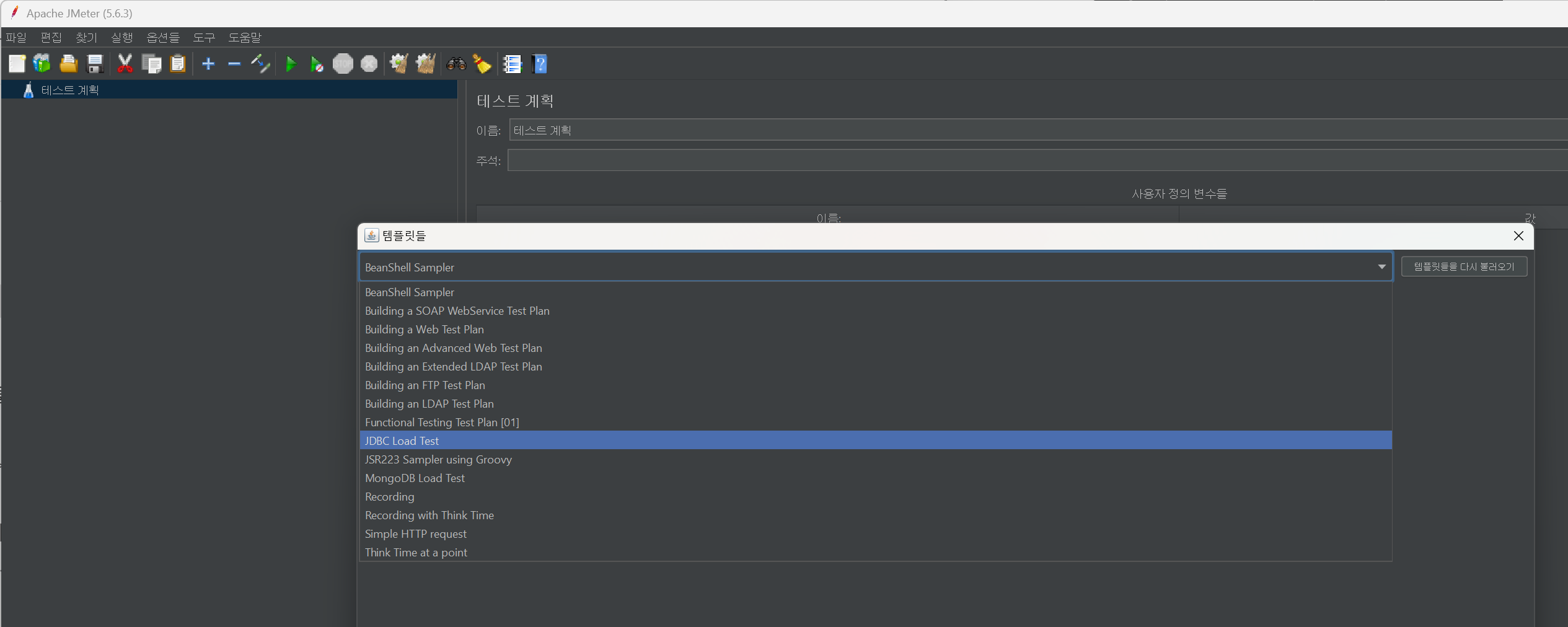Click the New test plan icon
Viewport: 1568px width, 627px height.
pos(17,64)
